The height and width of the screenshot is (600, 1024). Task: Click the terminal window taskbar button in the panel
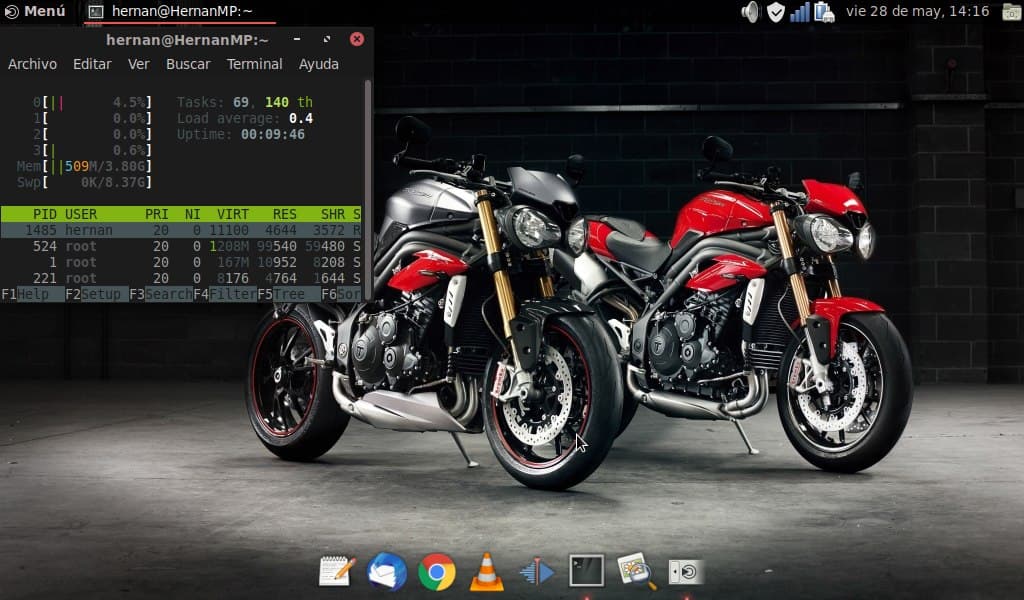point(170,12)
